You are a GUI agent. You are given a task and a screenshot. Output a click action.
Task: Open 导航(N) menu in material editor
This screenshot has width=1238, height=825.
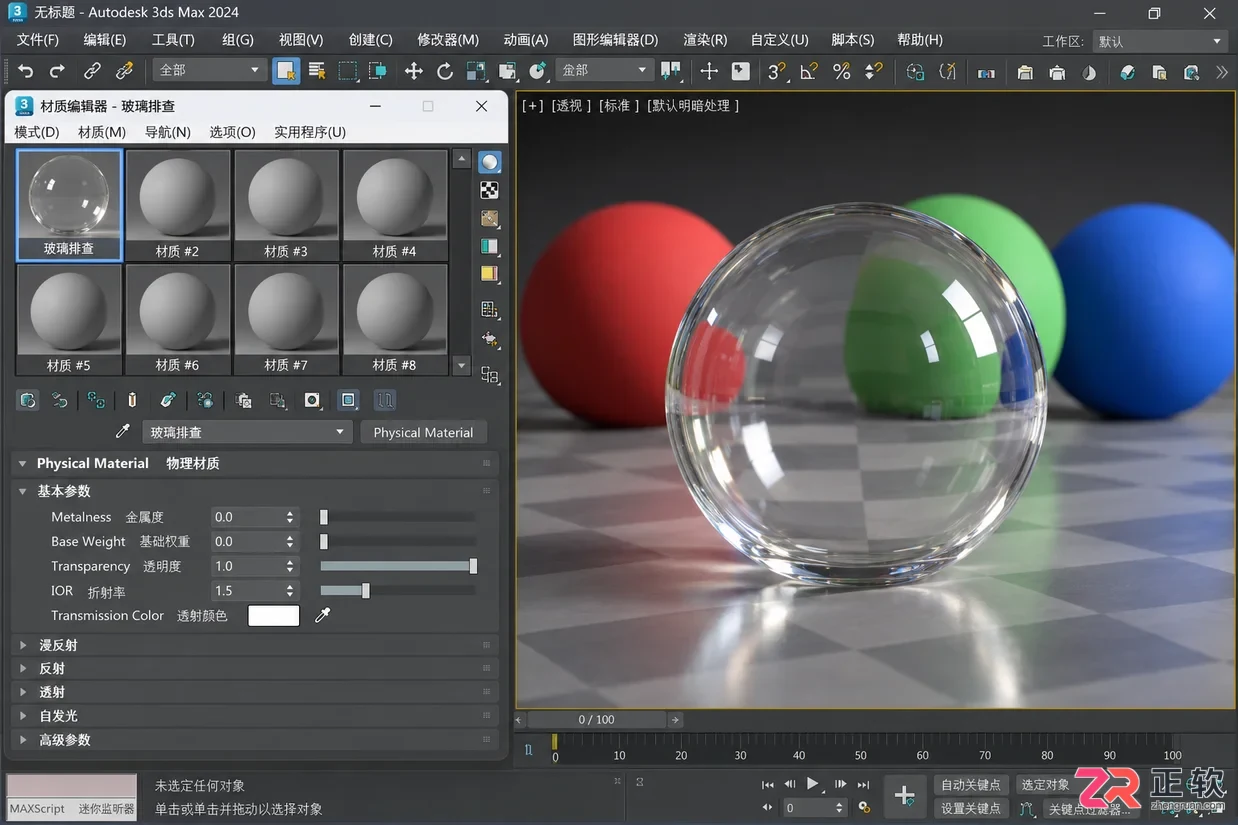coord(168,132)
